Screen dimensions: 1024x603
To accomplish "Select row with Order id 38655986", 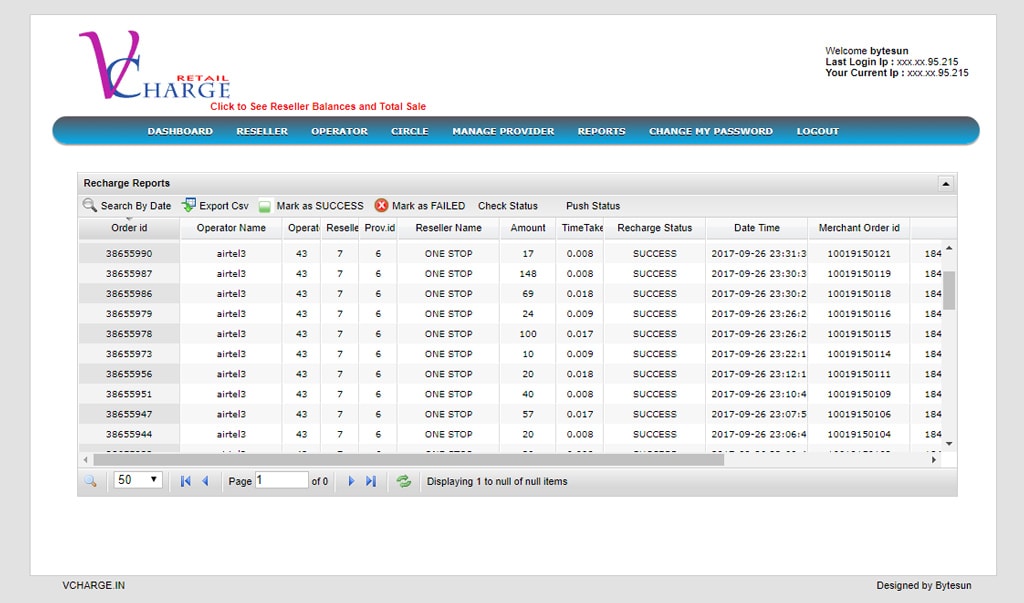I will [x=509, y=294].
